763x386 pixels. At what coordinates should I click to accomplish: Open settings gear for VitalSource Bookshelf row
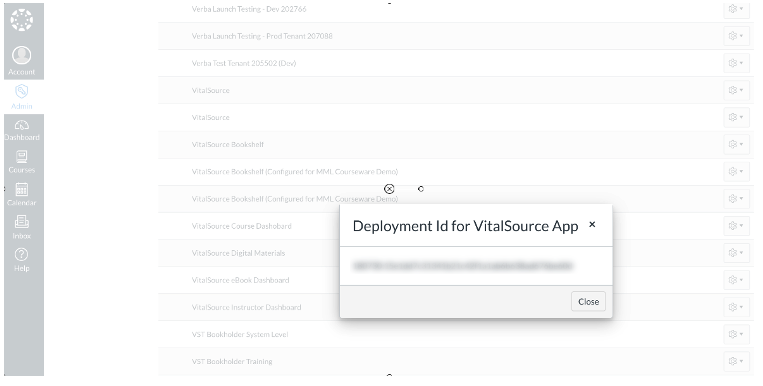click(736, 144)
